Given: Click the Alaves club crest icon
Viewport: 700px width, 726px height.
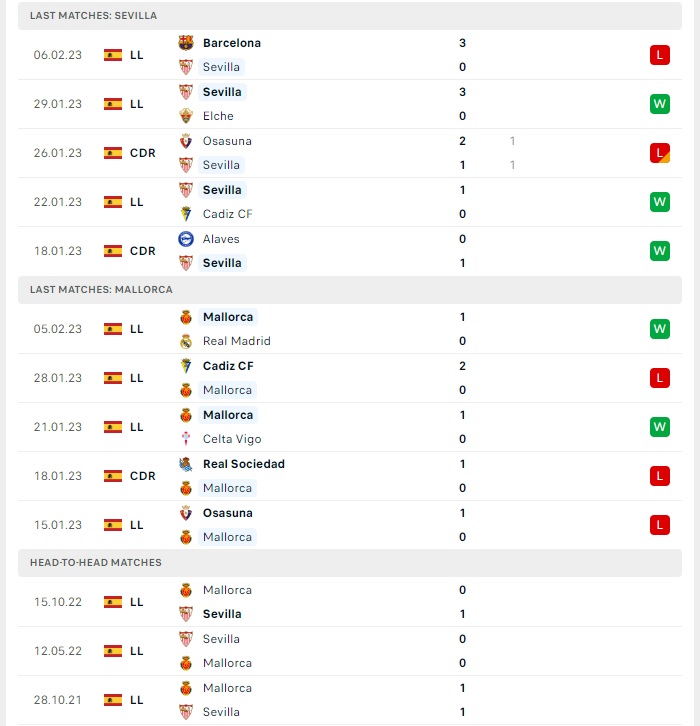Looking at the screenshot, I should click(186, 239).
